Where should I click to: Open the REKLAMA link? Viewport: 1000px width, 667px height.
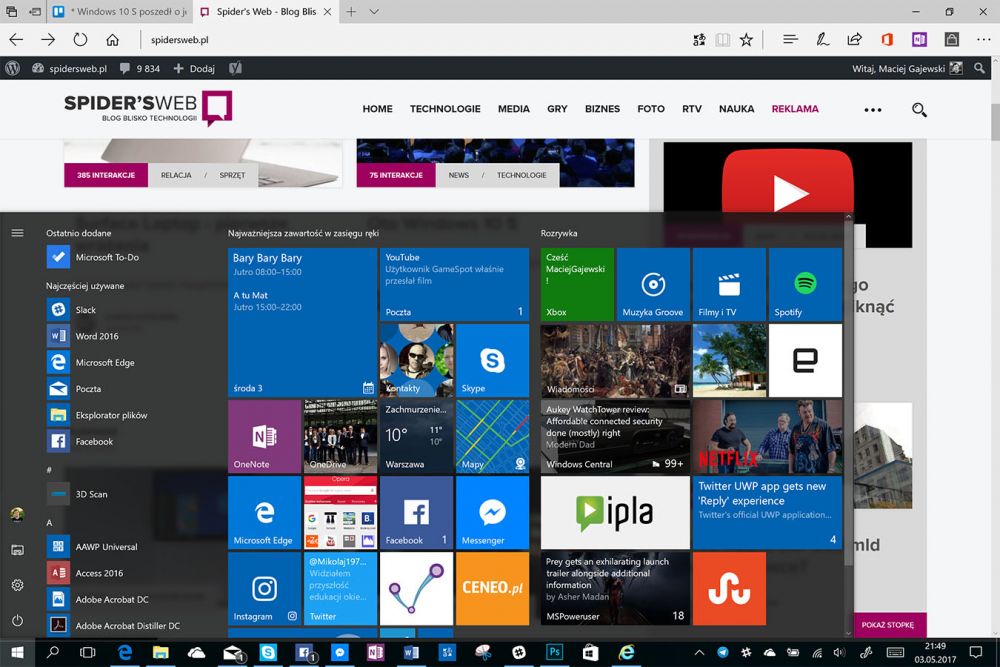pyautogui.click(x=795, y=109)
